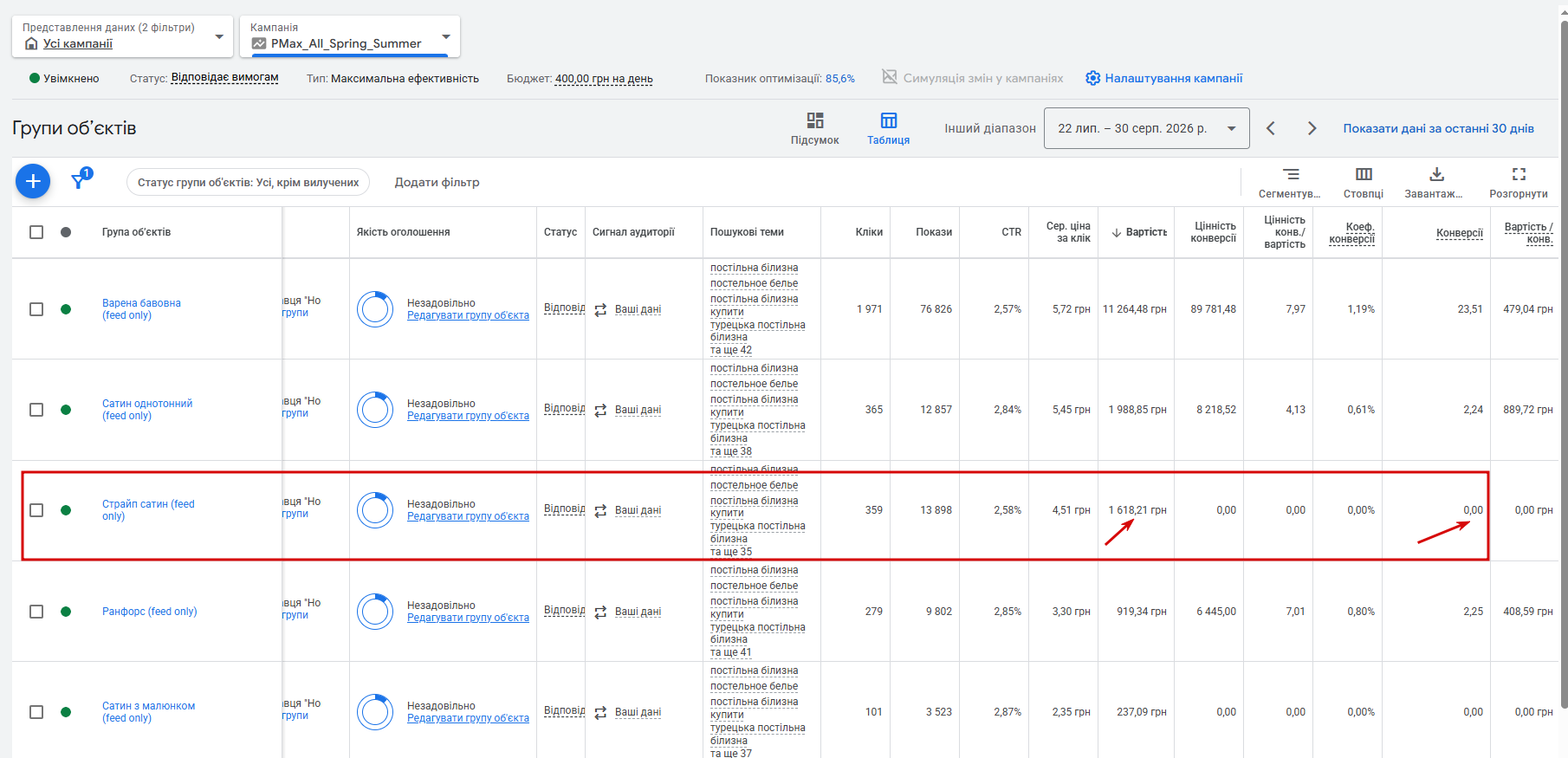This screenshot has height=758, width=1568.
Task: Toggle status dot of Ранфорс
Action: pyautogui.click(x=66, y=612)
